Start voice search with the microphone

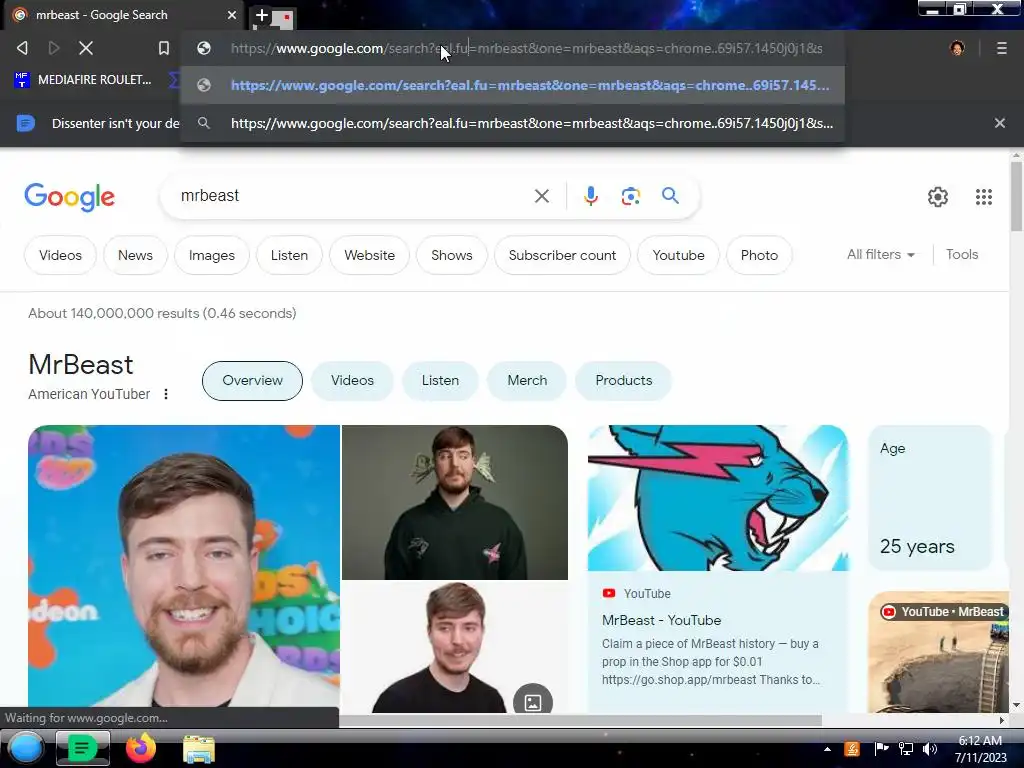pos(590,196)
